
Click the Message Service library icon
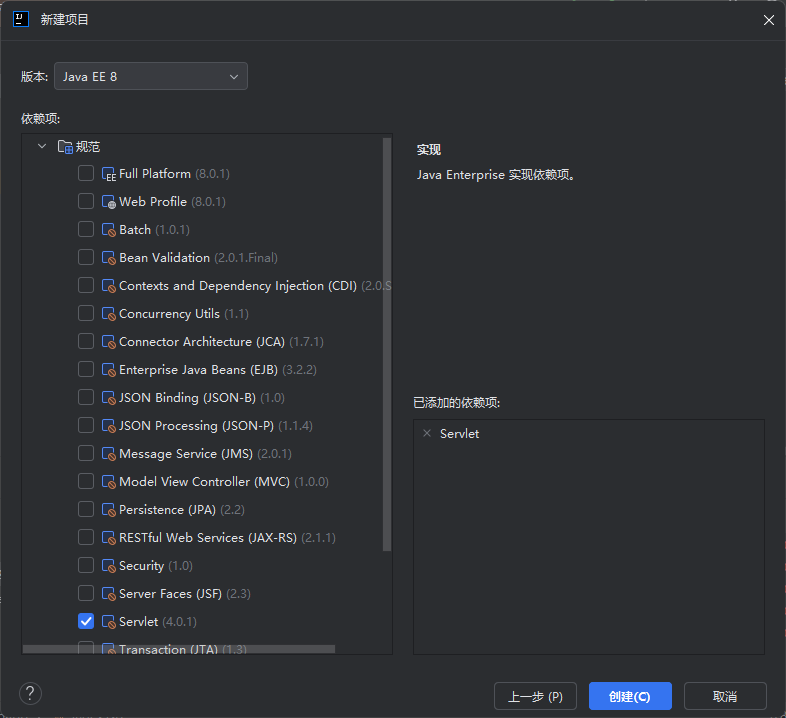[x=109, y=454]
